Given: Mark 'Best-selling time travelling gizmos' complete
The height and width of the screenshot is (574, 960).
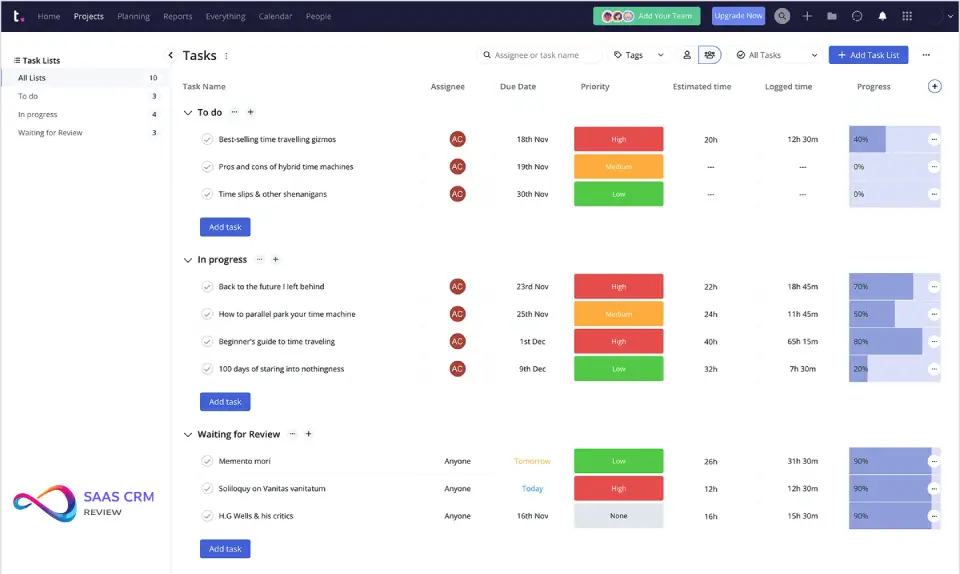Looking at the screenshot, I should (x=207, y=140).
